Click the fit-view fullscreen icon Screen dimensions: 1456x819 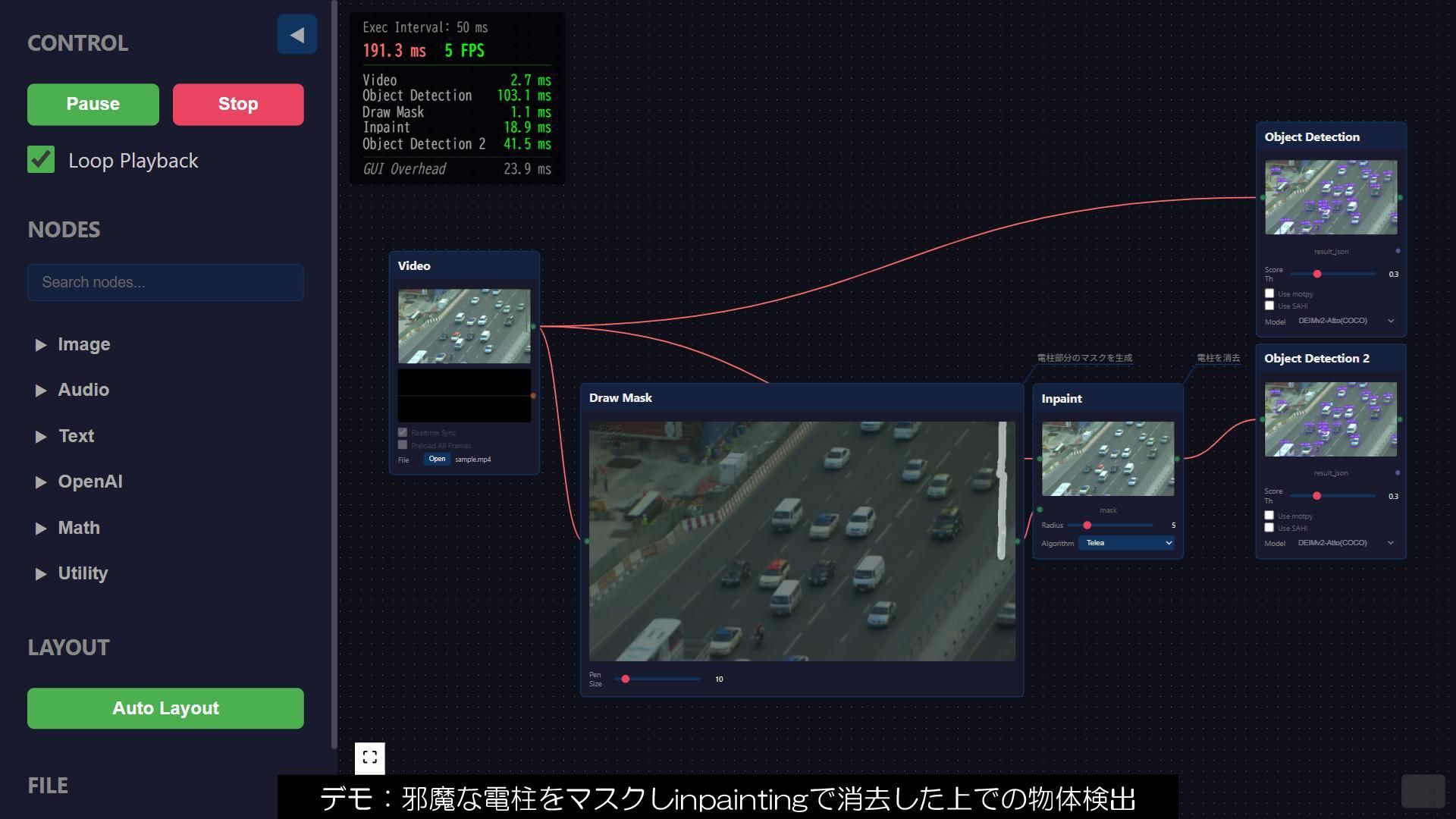pos(370,758)
